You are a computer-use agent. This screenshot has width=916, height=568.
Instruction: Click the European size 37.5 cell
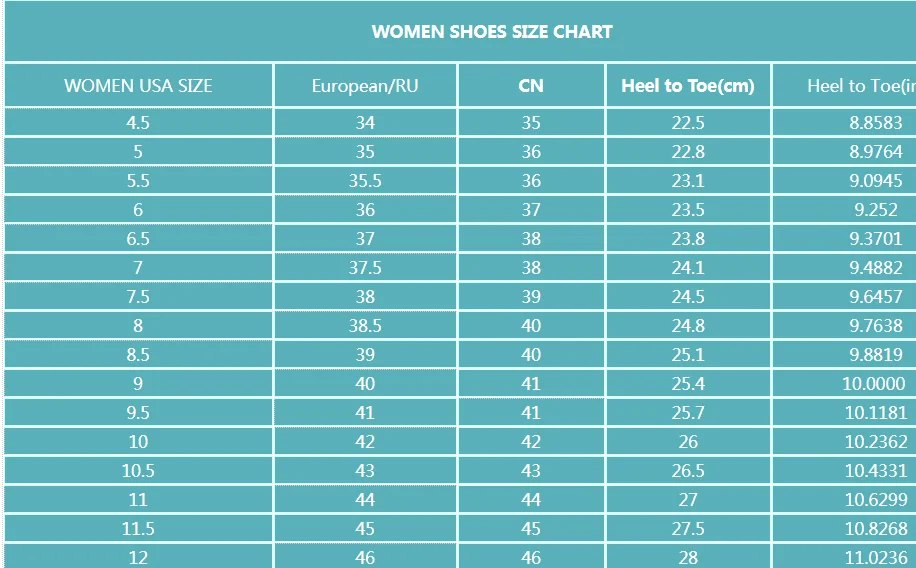coord(365,268)
